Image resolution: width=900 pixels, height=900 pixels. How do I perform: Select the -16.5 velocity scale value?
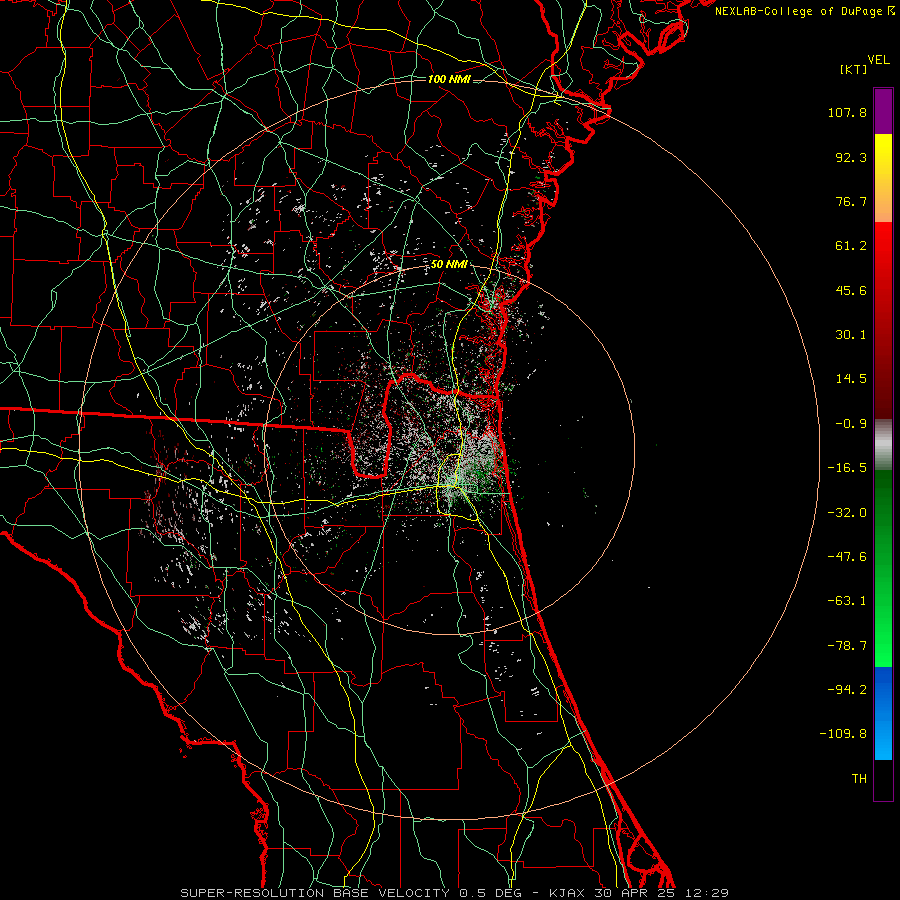847,468
